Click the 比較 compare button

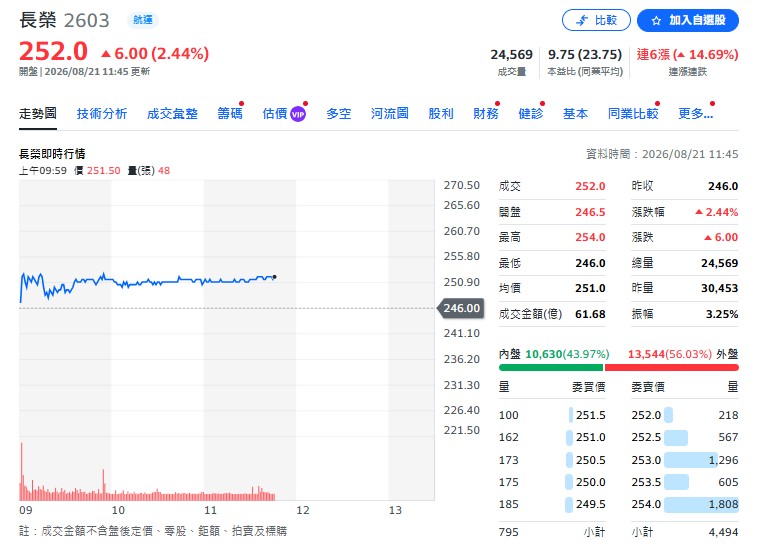596,20
